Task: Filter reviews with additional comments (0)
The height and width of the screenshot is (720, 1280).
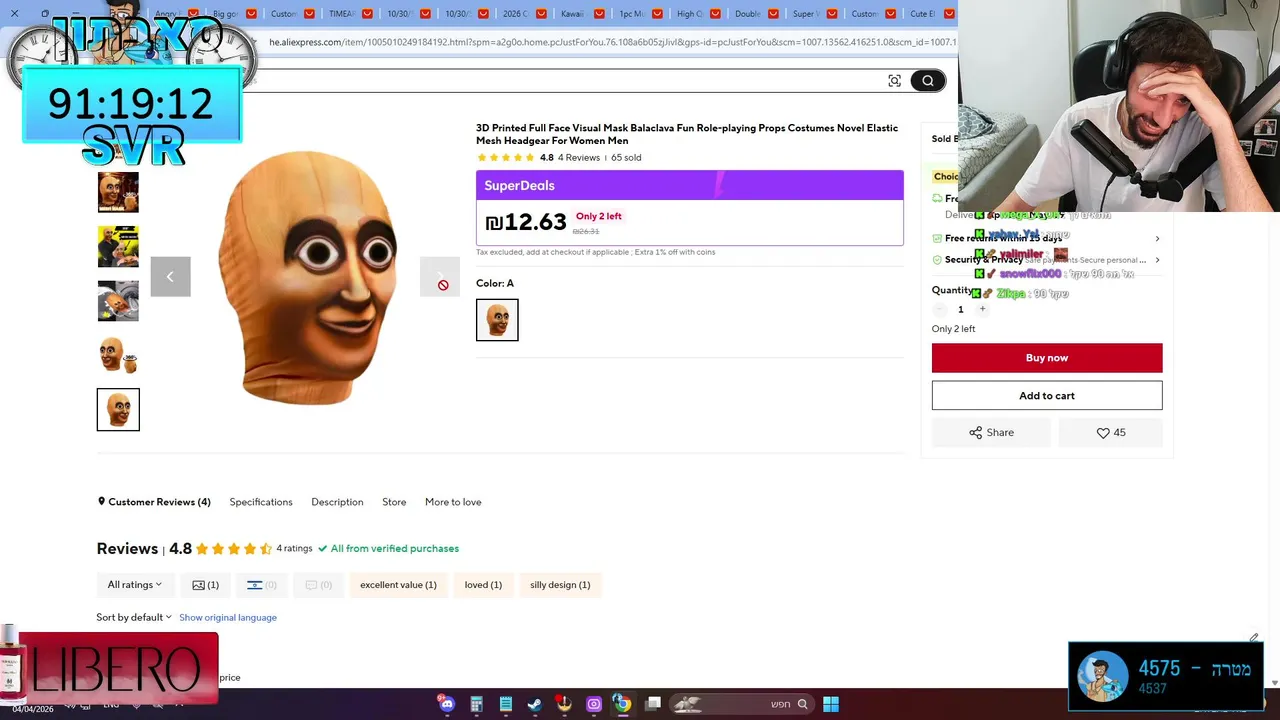Action: [318, 585]
